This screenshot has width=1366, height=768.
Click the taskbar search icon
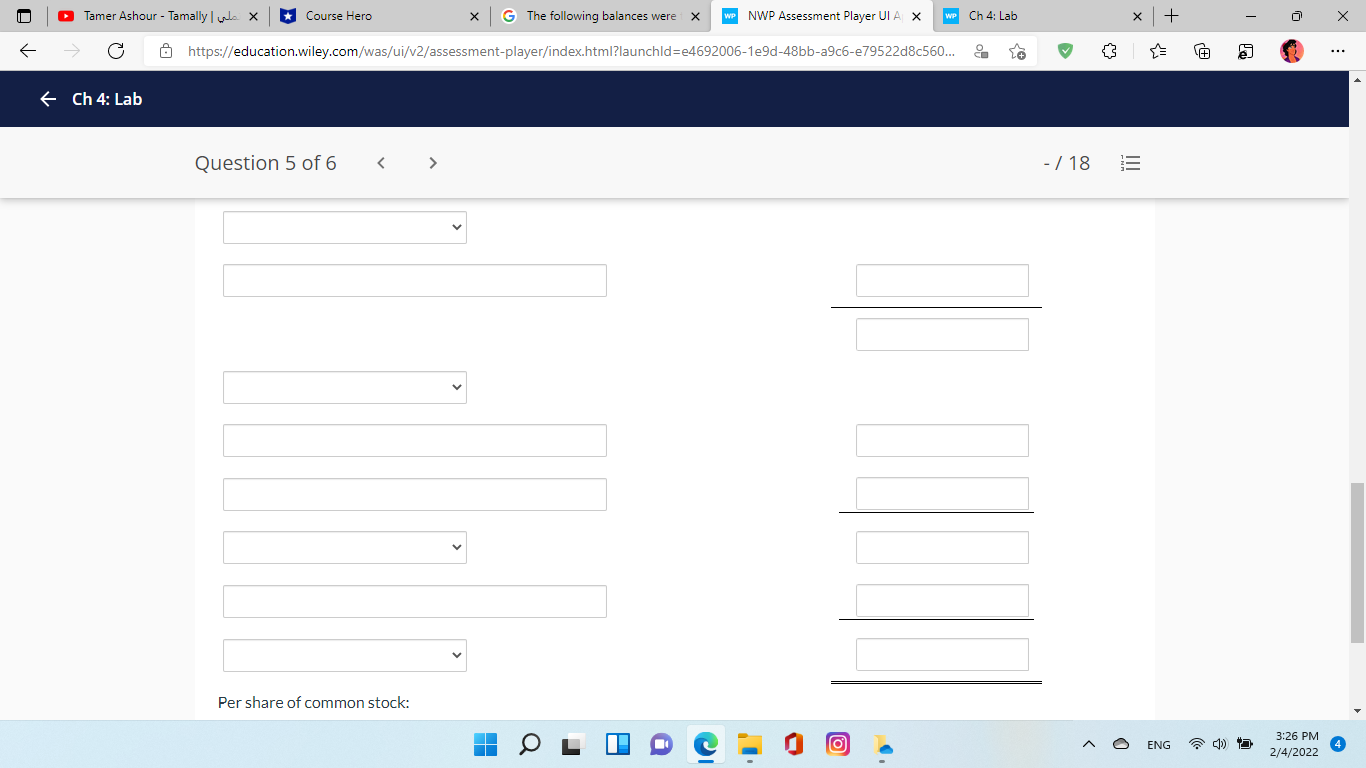click(530, 744)
